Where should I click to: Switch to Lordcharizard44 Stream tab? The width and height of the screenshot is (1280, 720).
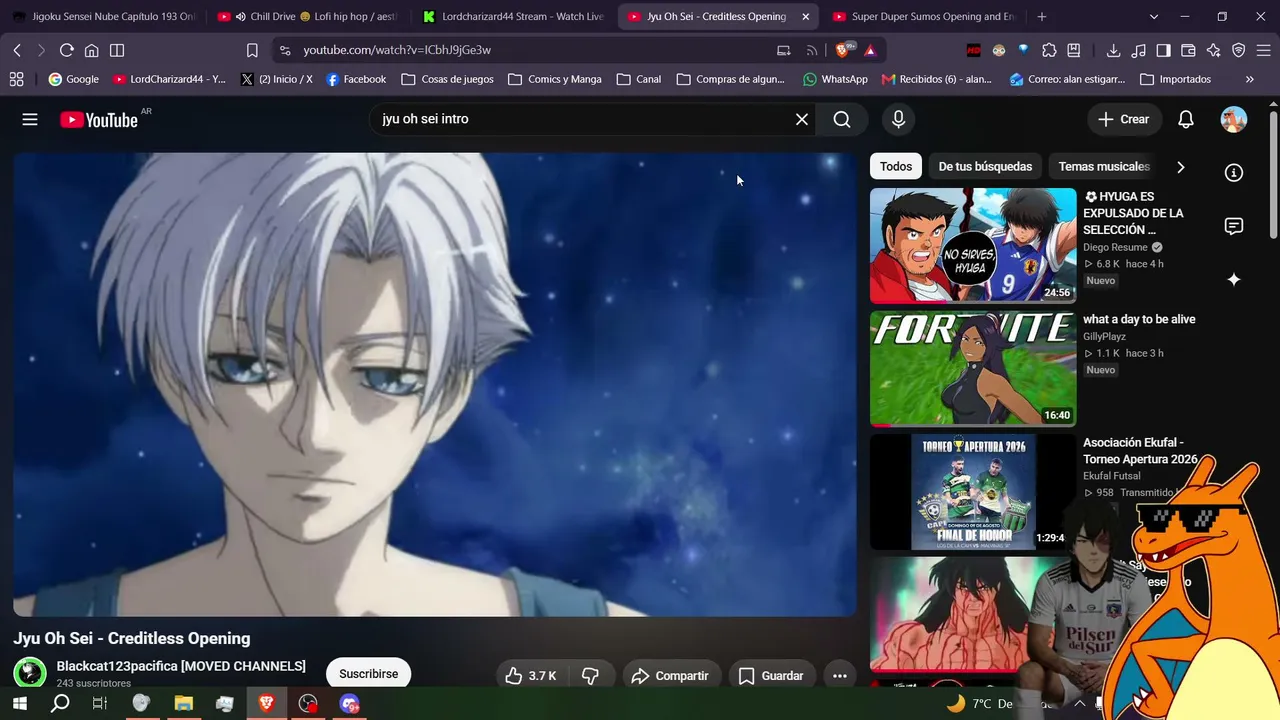pos(513,17)
